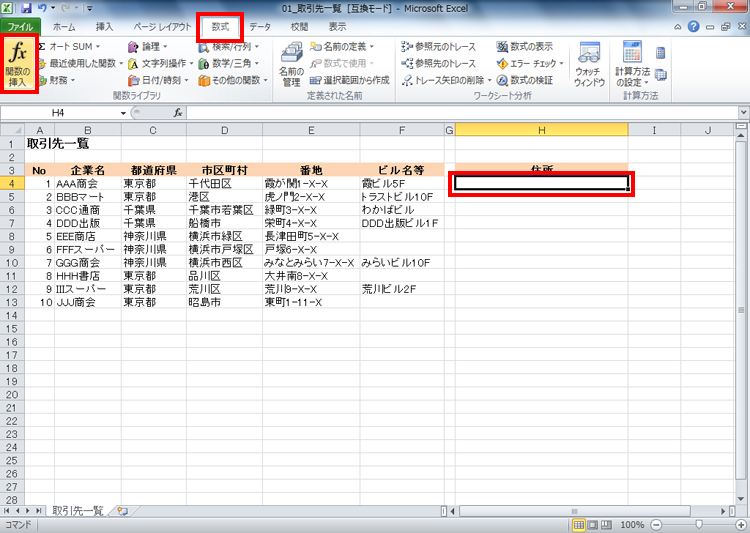
Task: Open the Logical (論理) functions dropdown
Action: [x=148, y=46]
